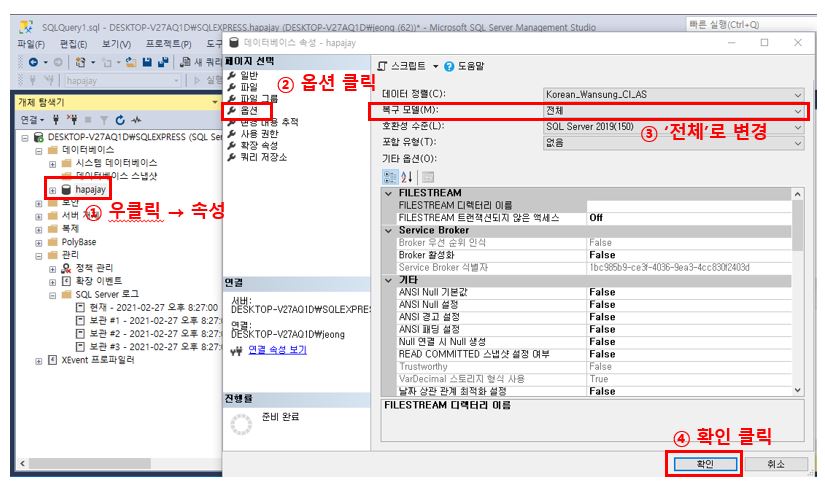Click the New Query (새 쿼리) toolbar icon
This screenshot has height=482, width=825.
coord(185,62)
